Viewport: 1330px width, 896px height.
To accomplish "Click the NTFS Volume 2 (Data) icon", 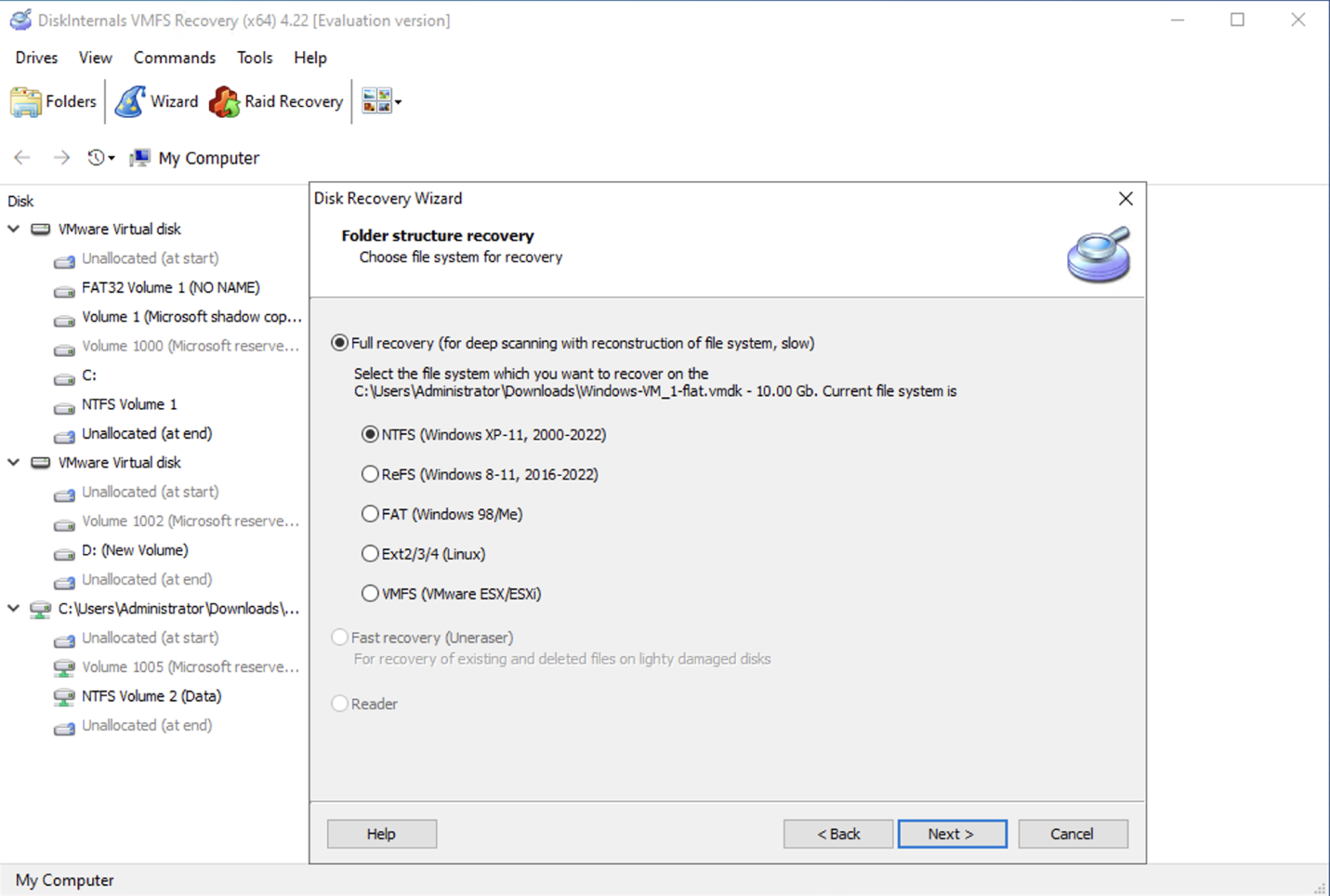I will (64, 697).
